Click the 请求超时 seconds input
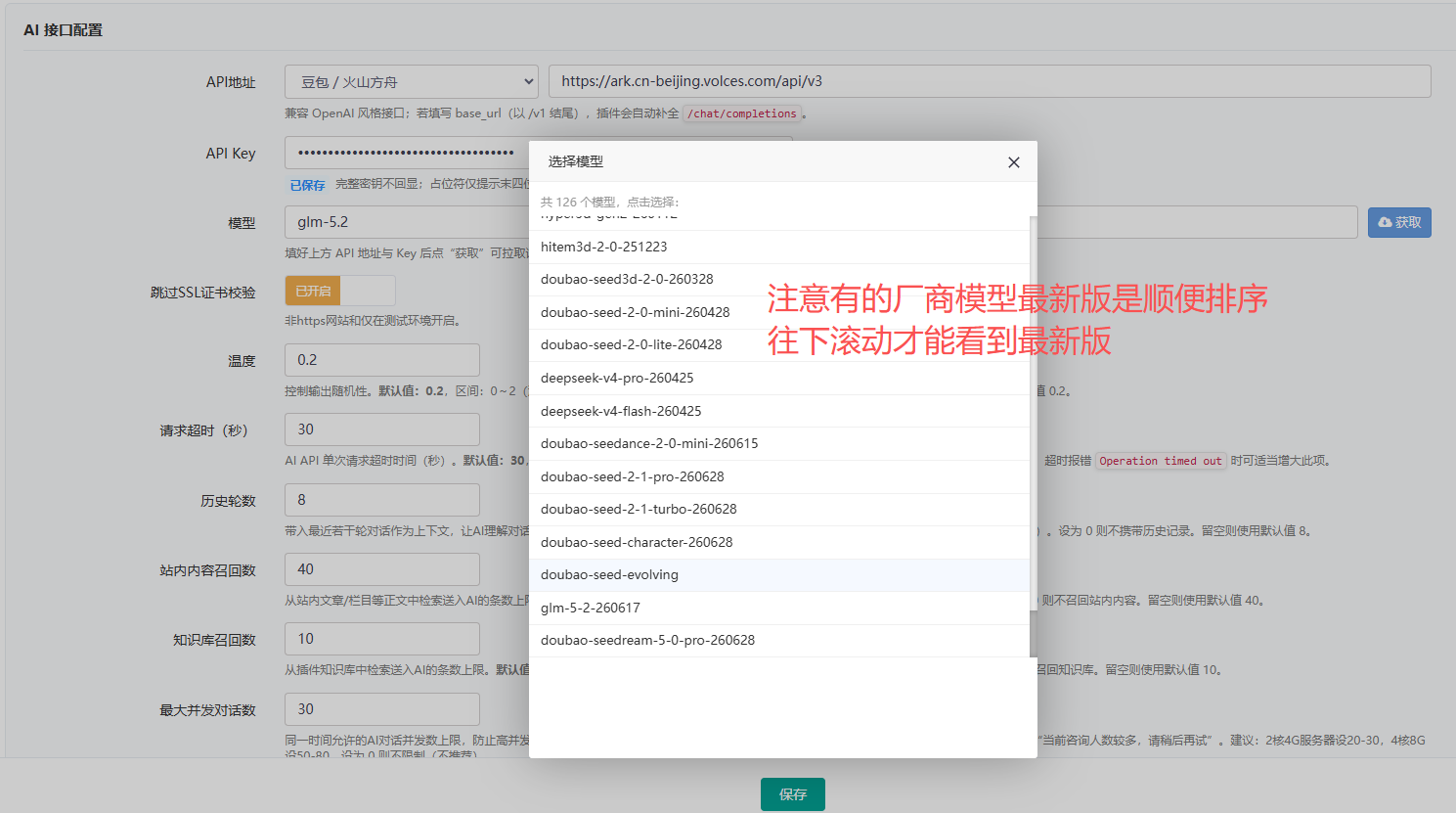 tap(382, 429)
